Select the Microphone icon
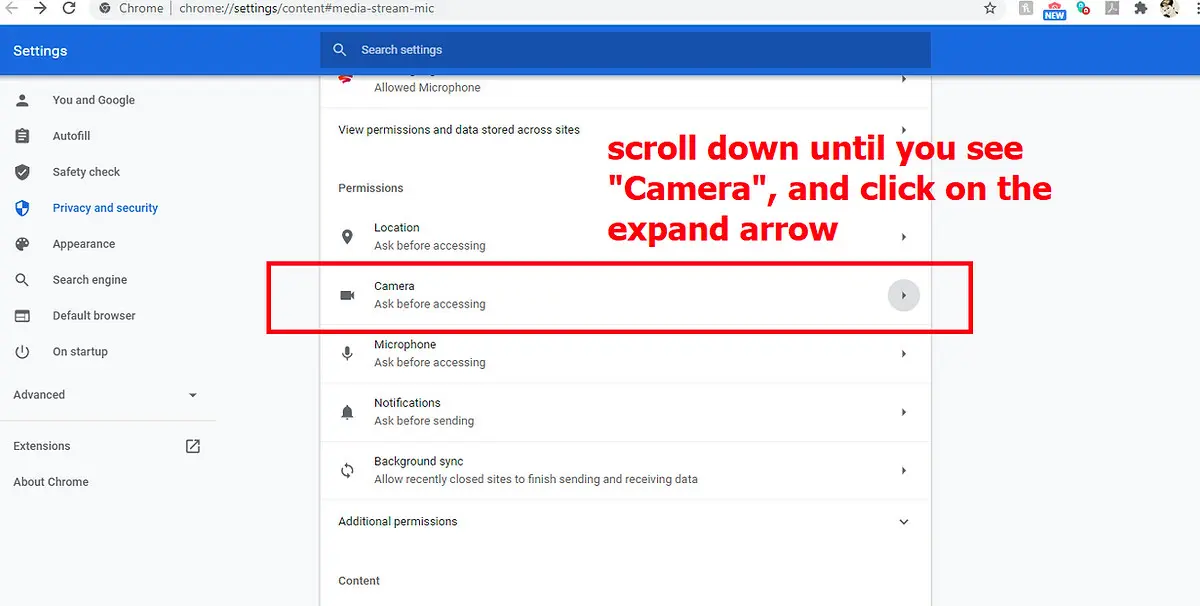This screenshot has height=606, width=1200. (347, 353)
